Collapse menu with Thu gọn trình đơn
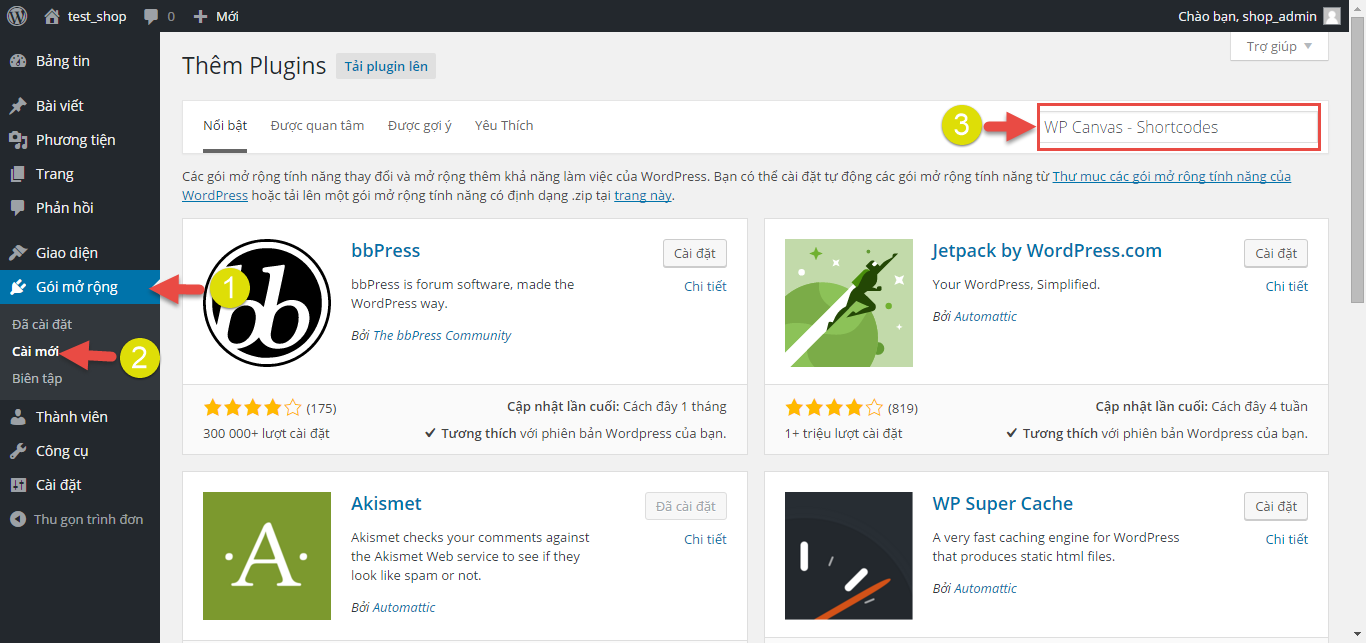Image resolution: width=1366 pixels, height=643 pixels. (80, 519)
